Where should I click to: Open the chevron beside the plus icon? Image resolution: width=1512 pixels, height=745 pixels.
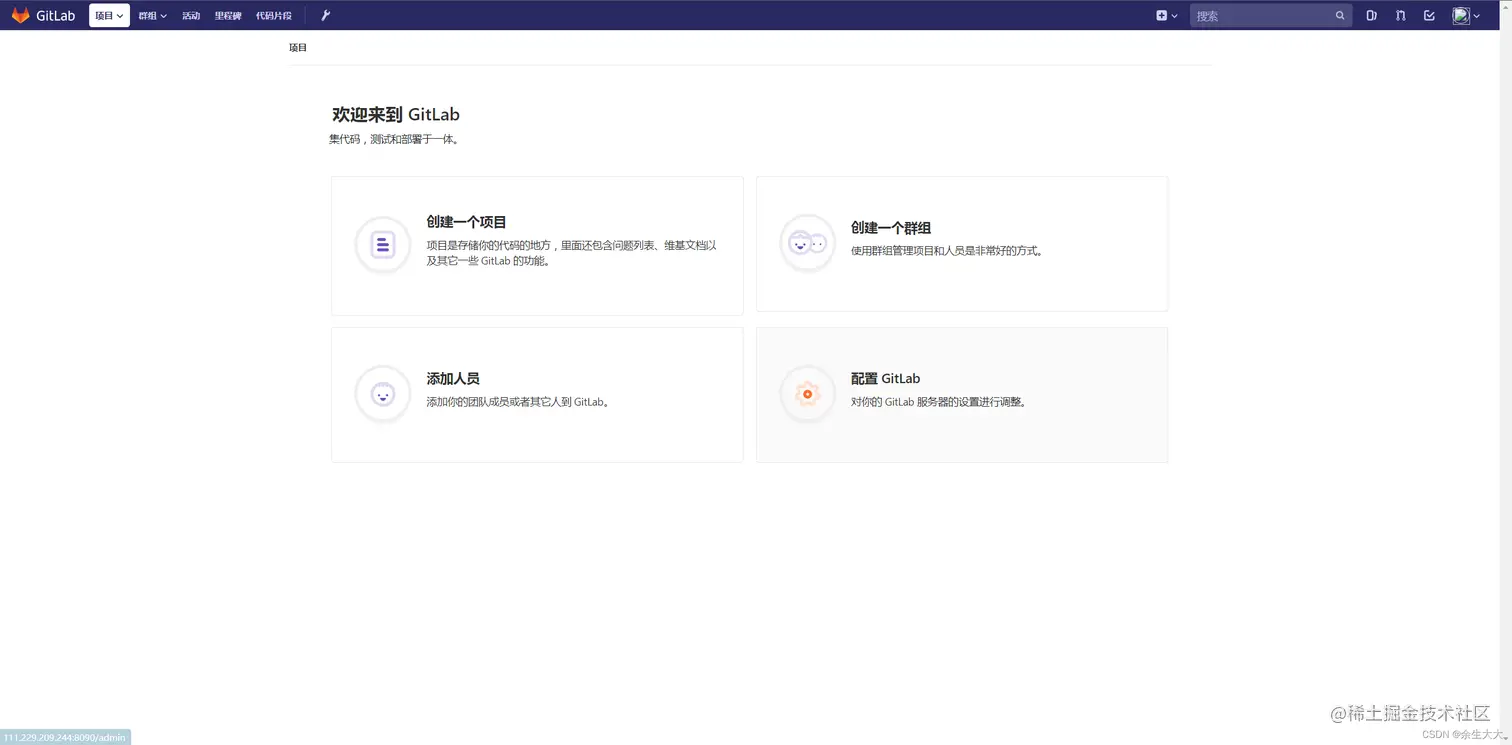1174,16
